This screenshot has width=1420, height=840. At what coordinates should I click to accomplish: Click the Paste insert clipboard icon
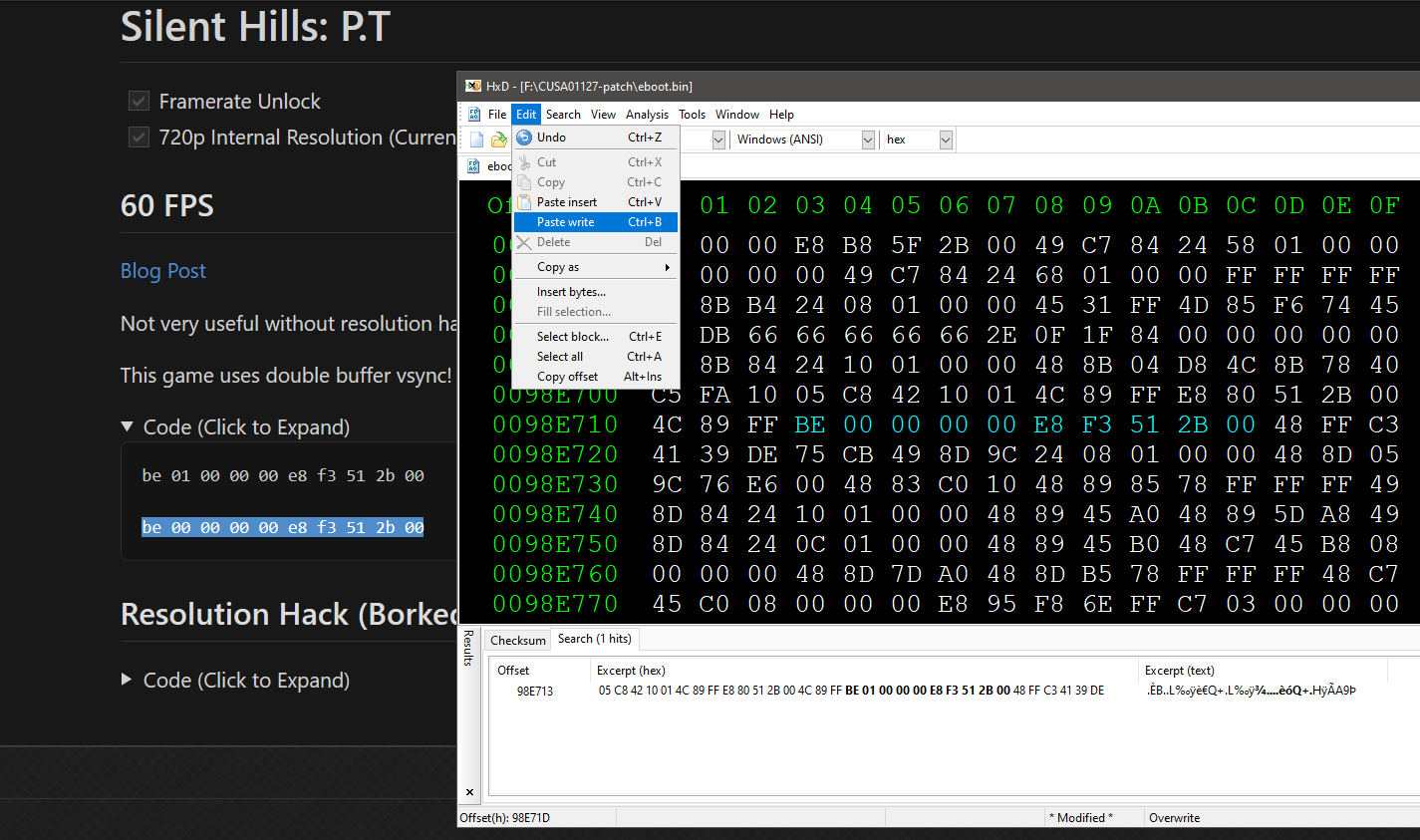pyautogui.click(x=524, y=202)
